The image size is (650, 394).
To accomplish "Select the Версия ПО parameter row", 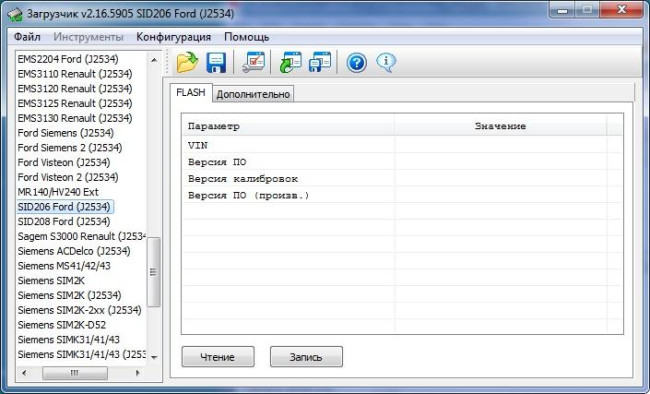I will click(x=402, y=162).
